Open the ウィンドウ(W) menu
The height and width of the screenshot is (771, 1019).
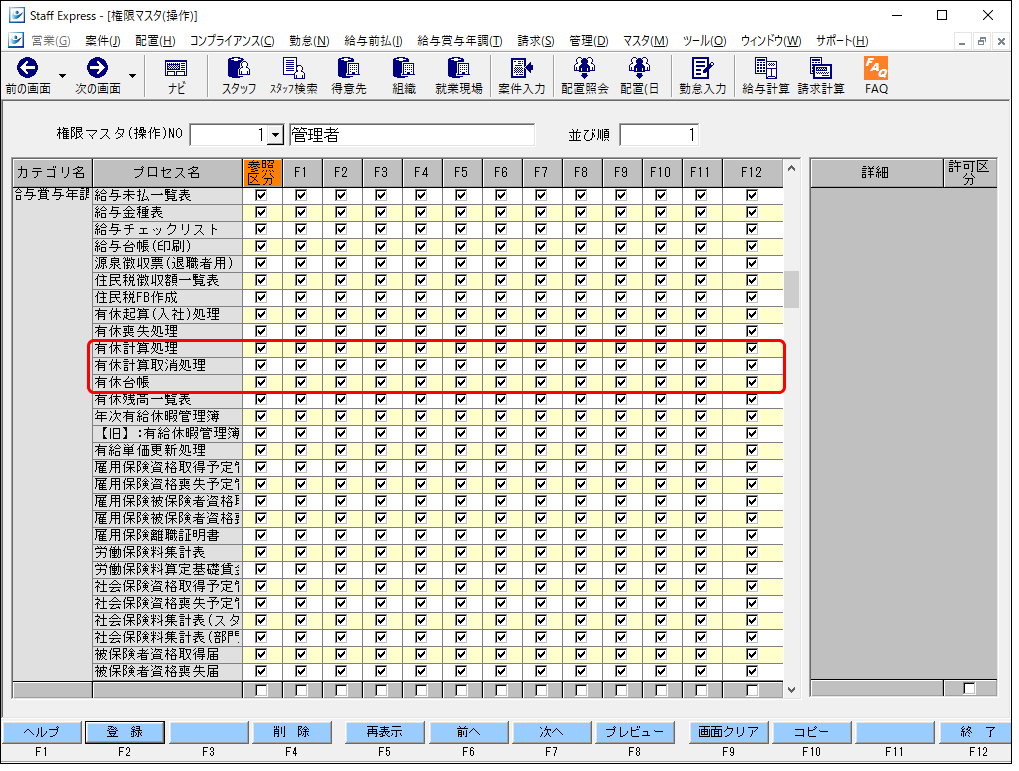[771, 41]
